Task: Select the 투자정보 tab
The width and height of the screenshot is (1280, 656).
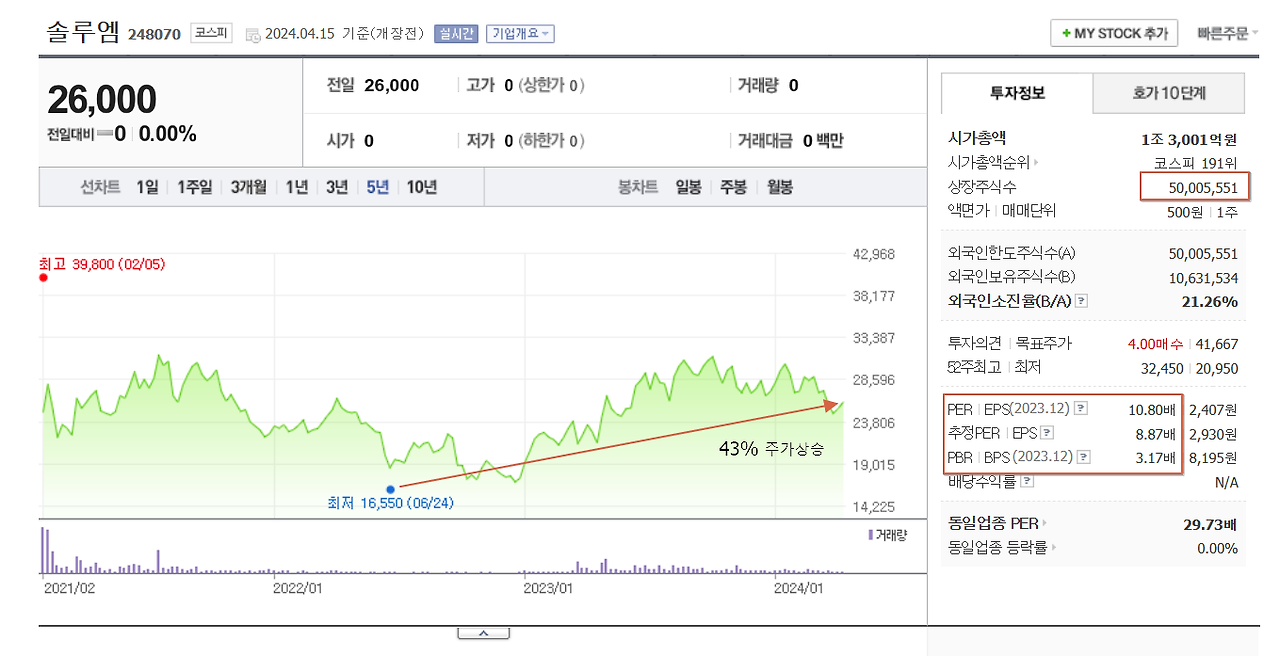Action: pos(1018,92)
